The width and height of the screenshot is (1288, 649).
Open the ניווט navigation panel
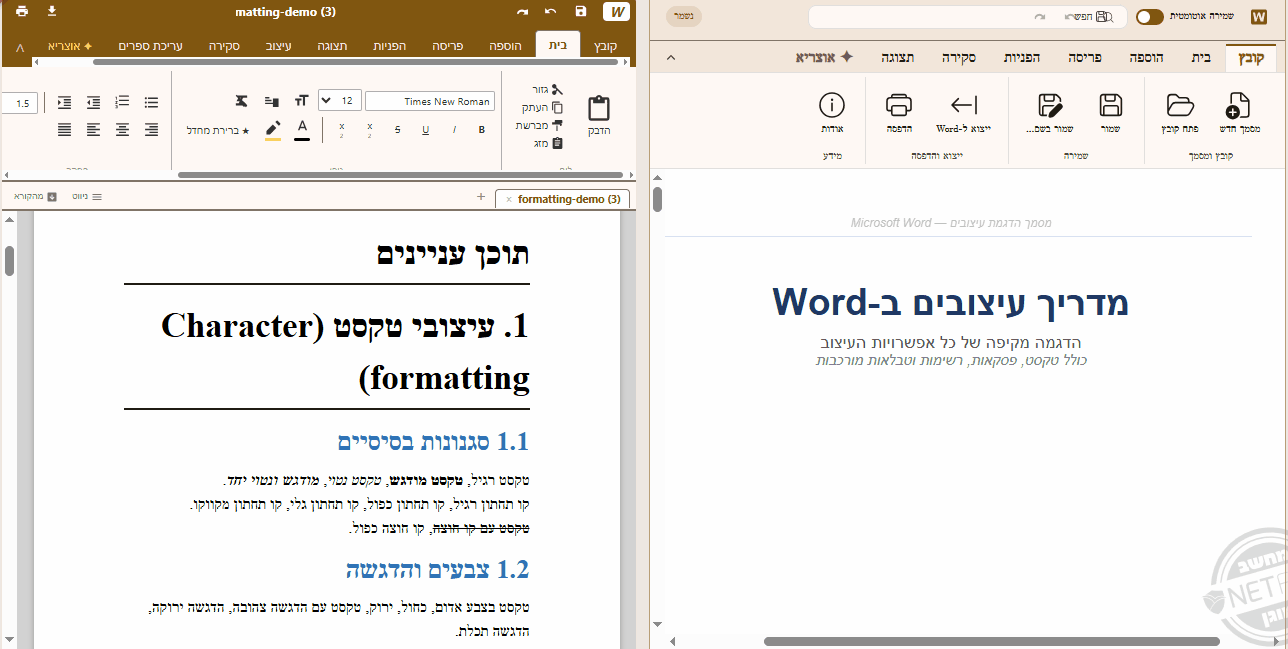click(87, 197)
